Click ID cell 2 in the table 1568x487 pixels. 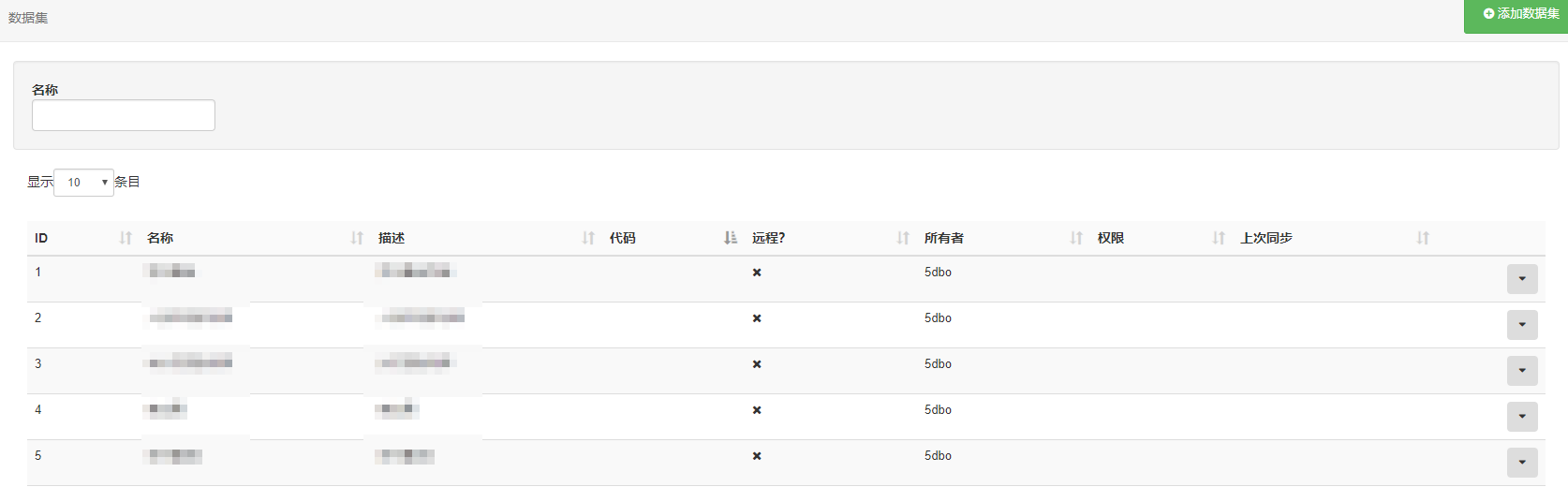[x=38, y=318]
